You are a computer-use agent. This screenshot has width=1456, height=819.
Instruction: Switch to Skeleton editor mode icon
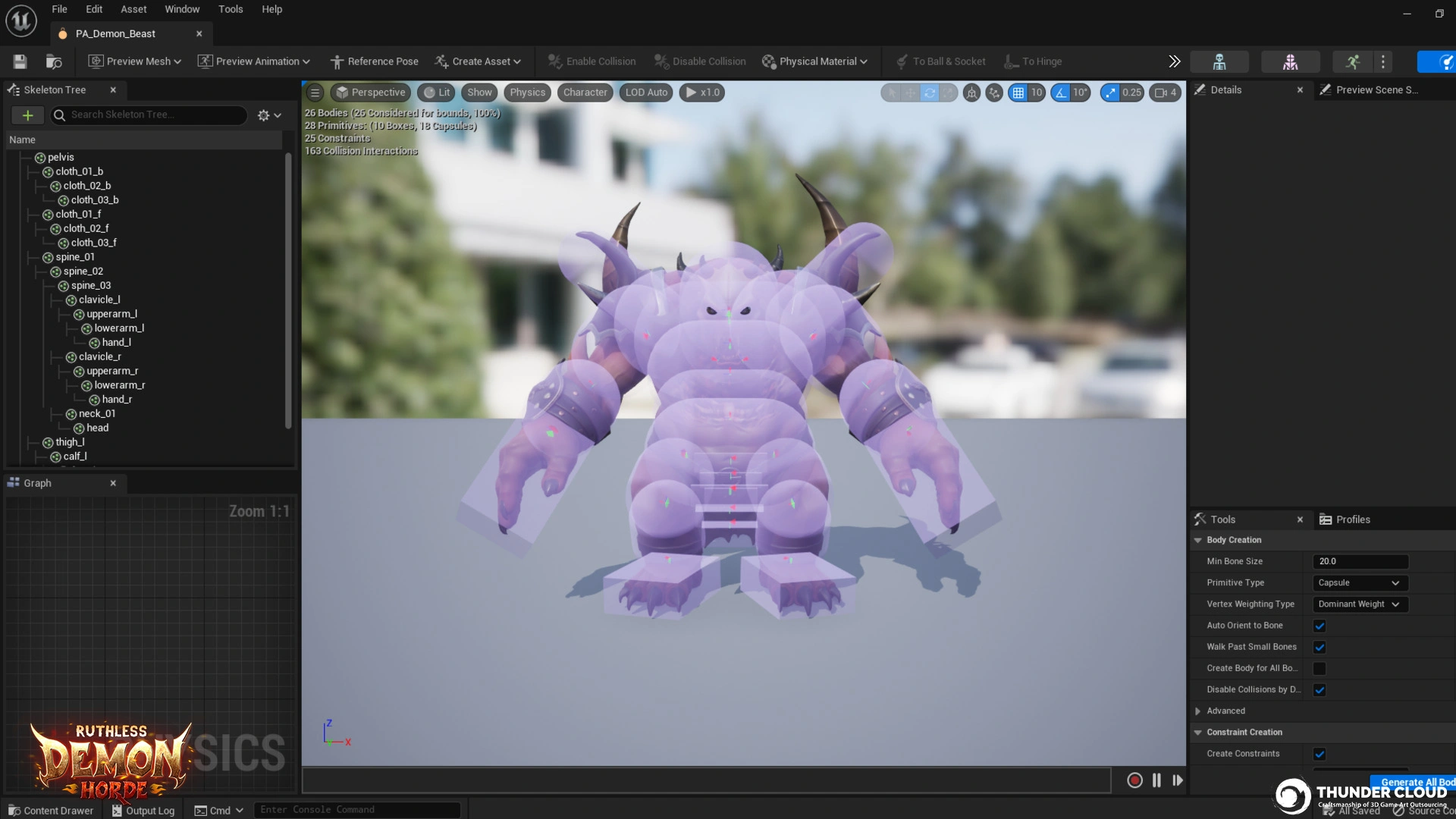[1219, 61]
